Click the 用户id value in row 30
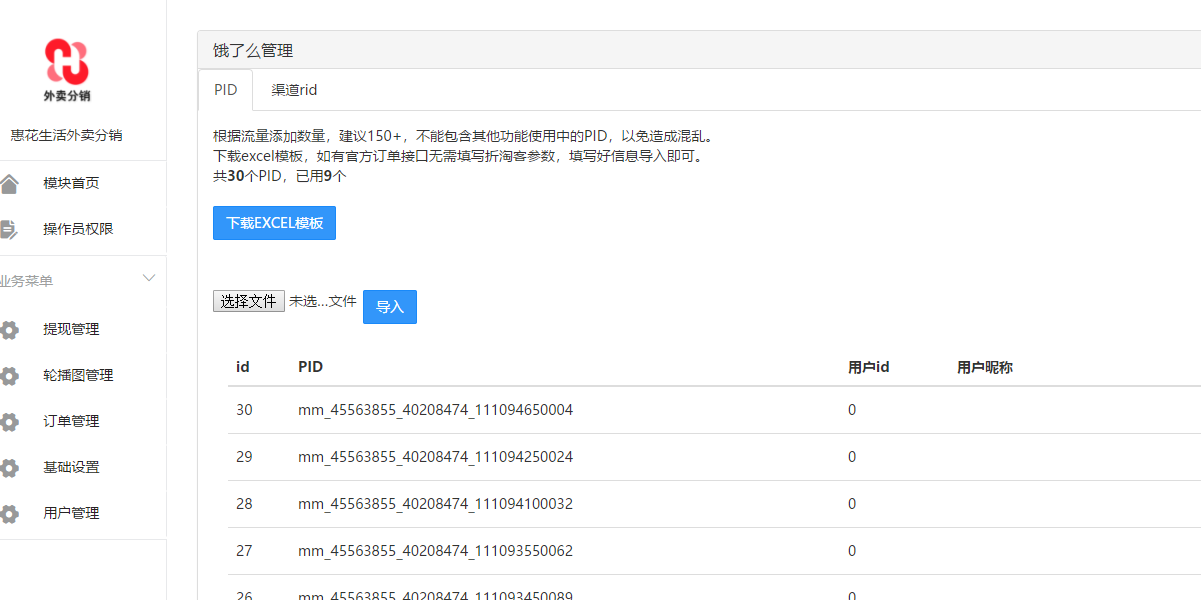 click(852, 410)
